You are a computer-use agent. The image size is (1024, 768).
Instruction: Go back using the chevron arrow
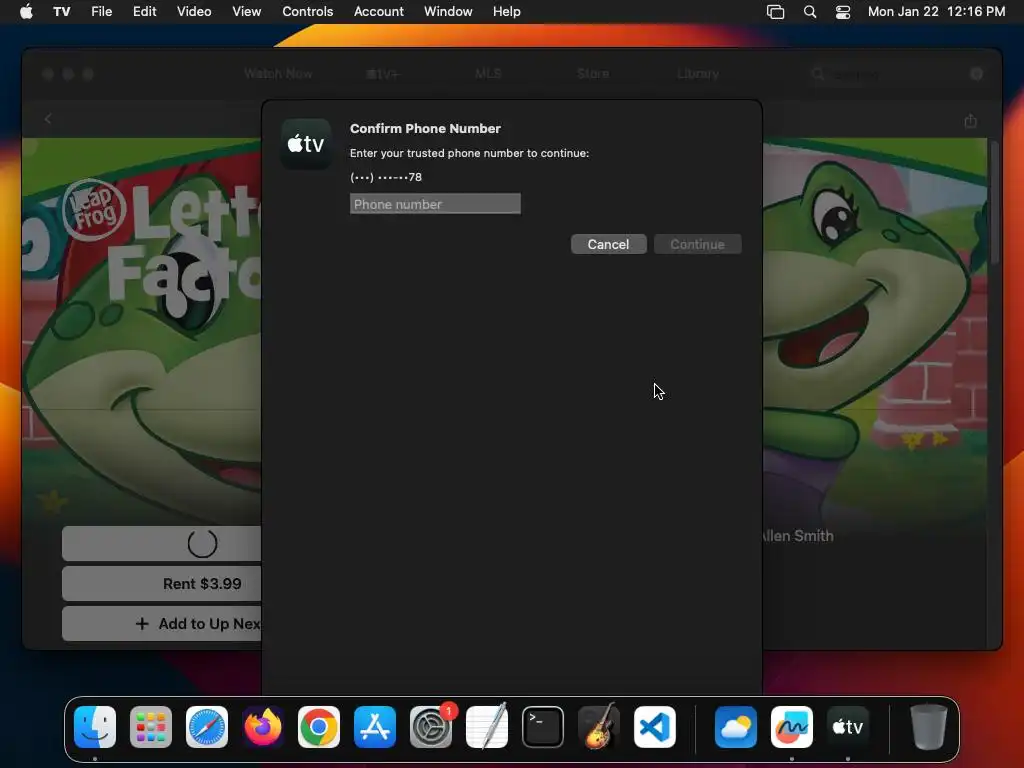click(48, 119)
